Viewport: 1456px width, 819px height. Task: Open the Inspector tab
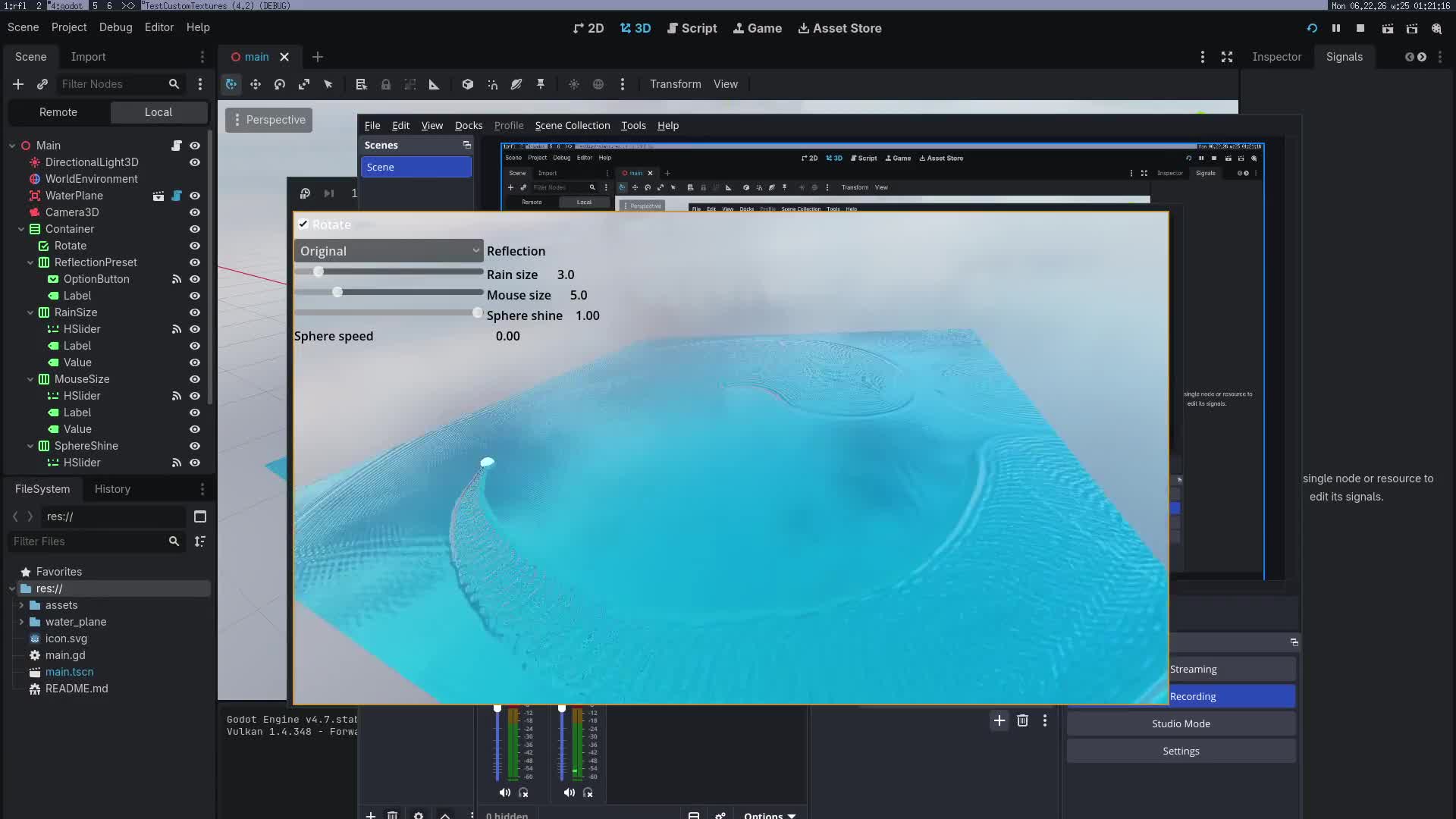[x=1276, y=57]
